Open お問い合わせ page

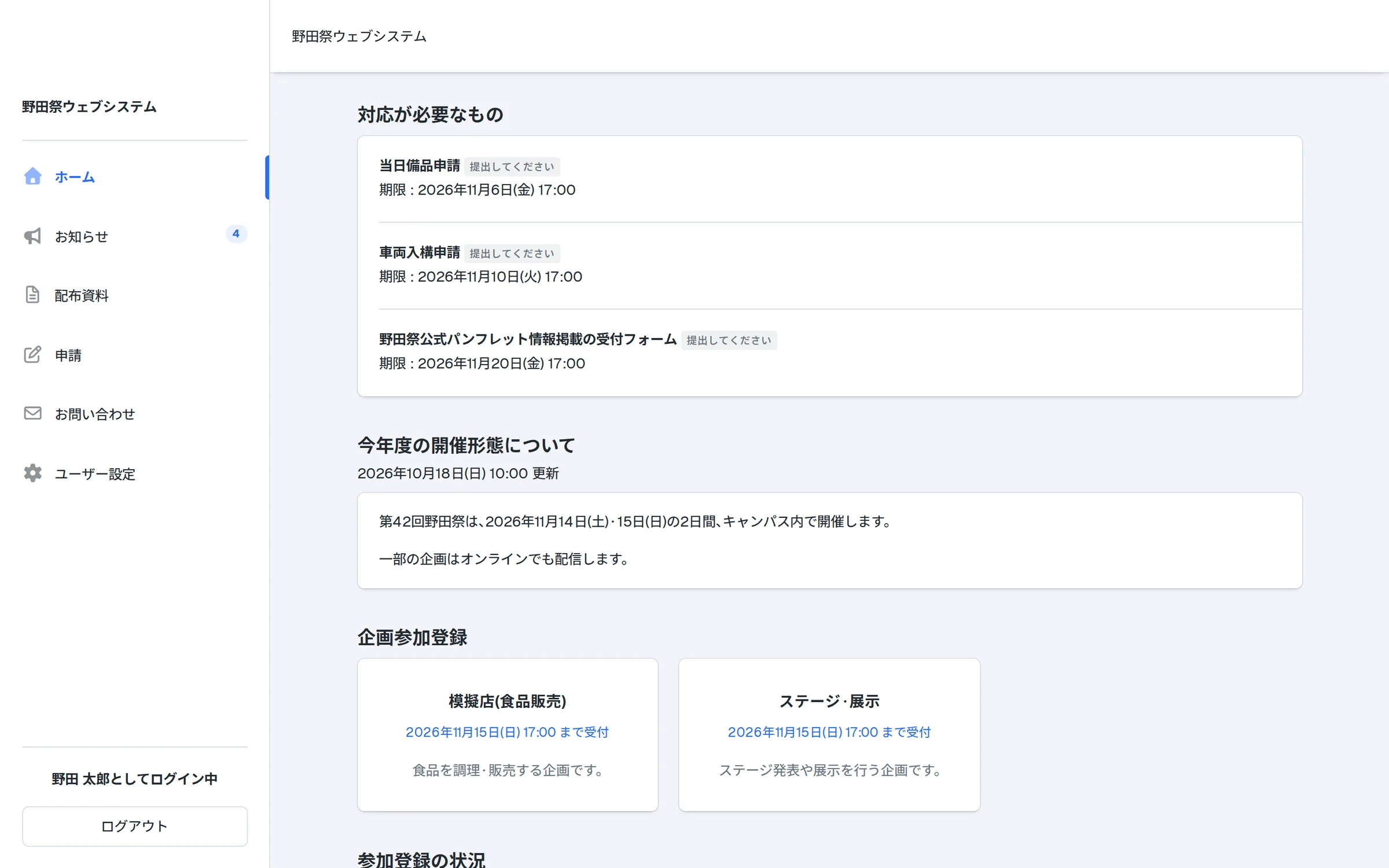pos(135,414)
